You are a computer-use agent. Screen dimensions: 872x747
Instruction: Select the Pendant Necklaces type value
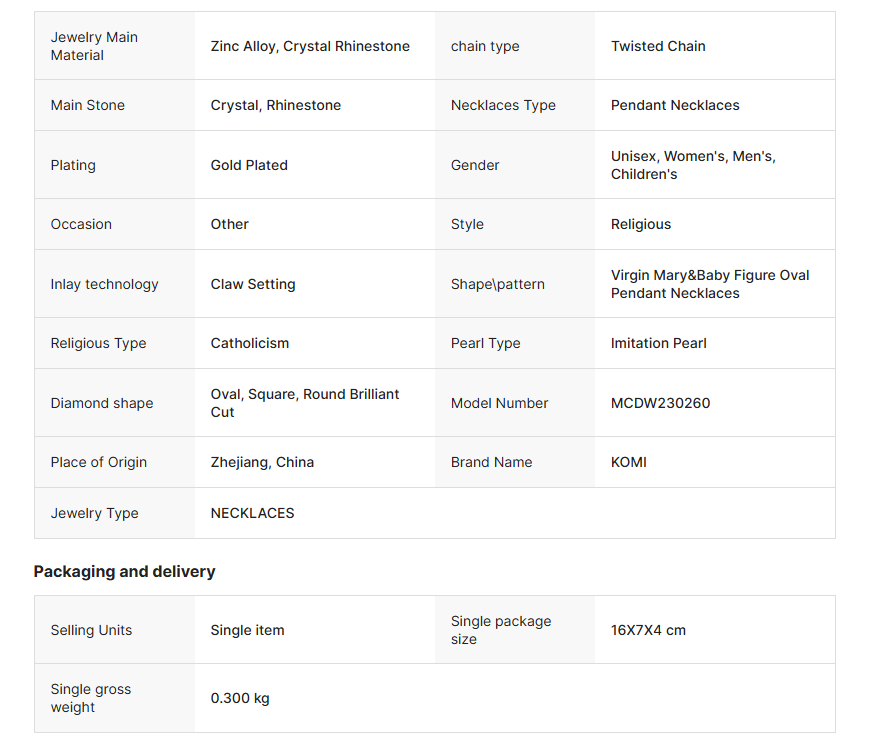click(x=675, y=105)
